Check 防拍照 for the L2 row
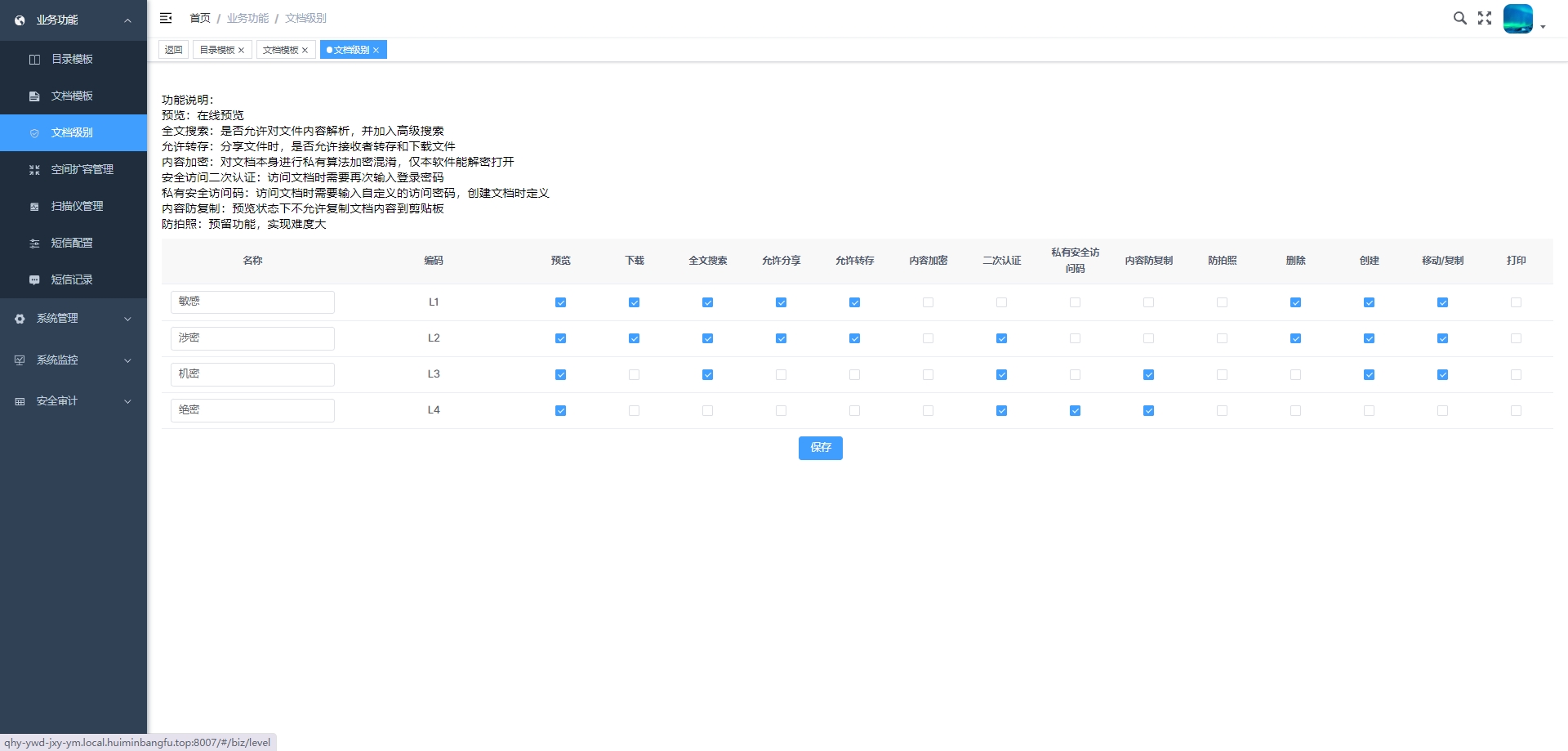 tap(1222, 338)
